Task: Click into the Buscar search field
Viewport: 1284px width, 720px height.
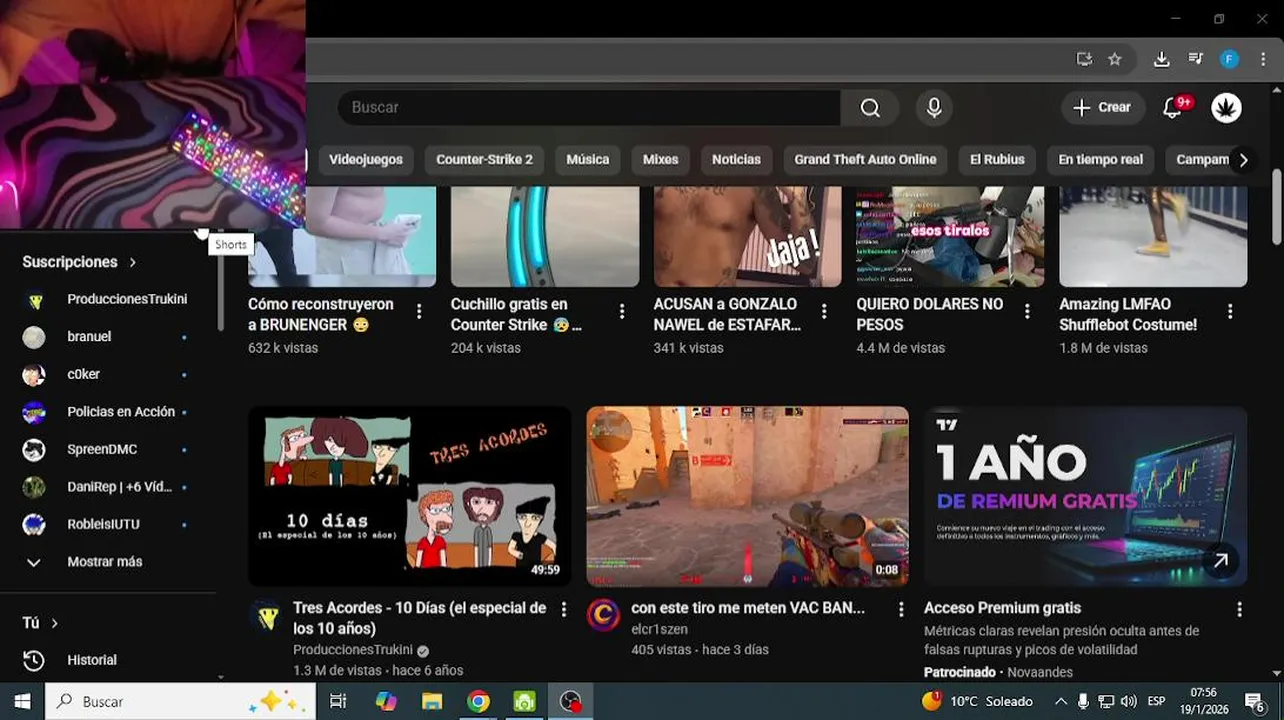Action: click(589, 108)
